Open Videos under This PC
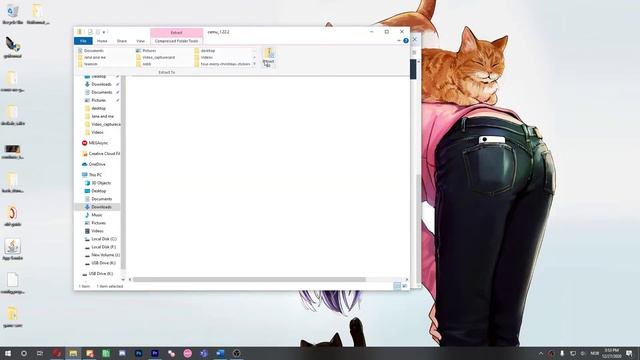This screenshot has height=360, width=640. click(97, 231)
